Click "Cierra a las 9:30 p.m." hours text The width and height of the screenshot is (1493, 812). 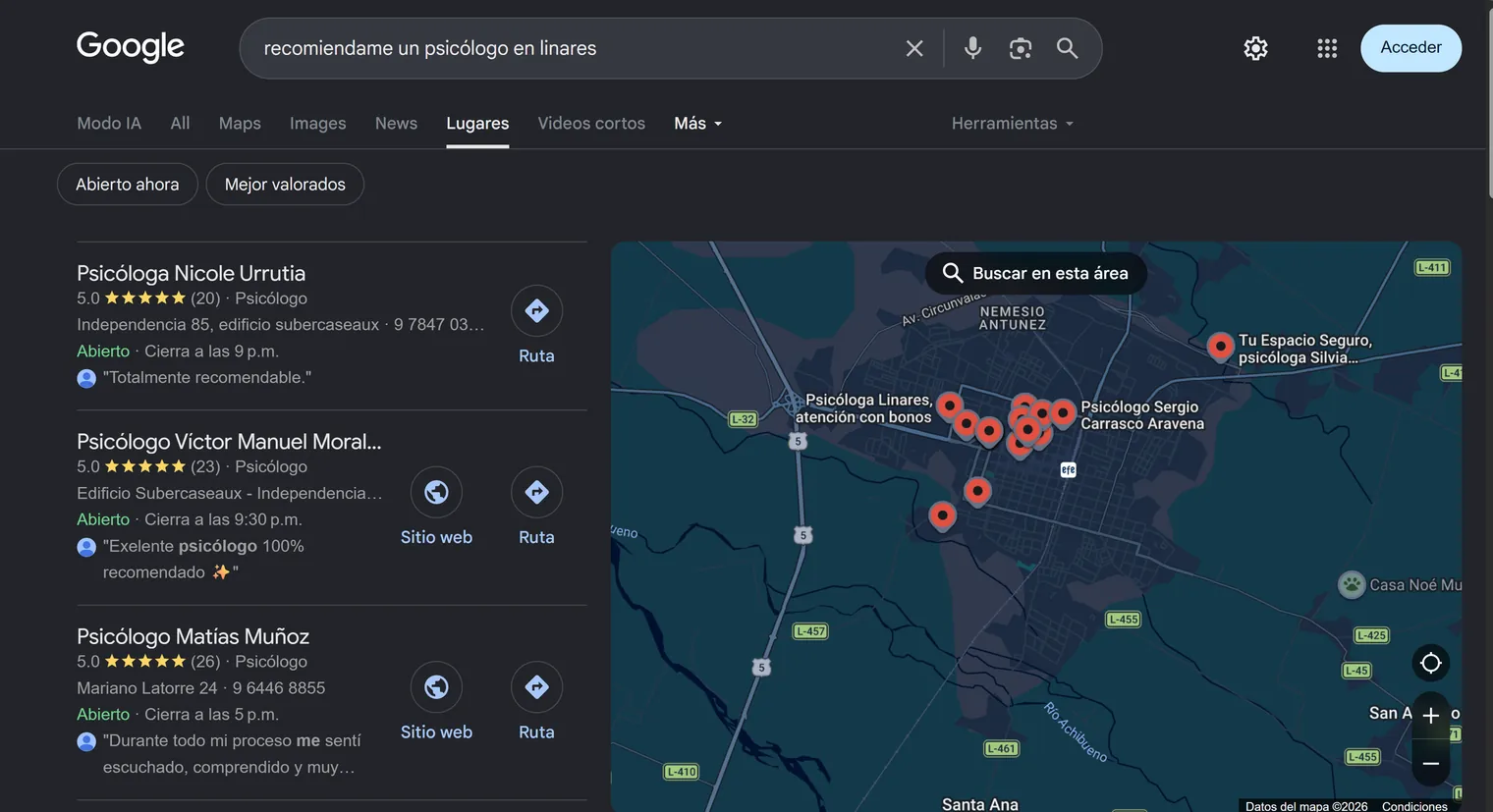click(x=223, y=519)
